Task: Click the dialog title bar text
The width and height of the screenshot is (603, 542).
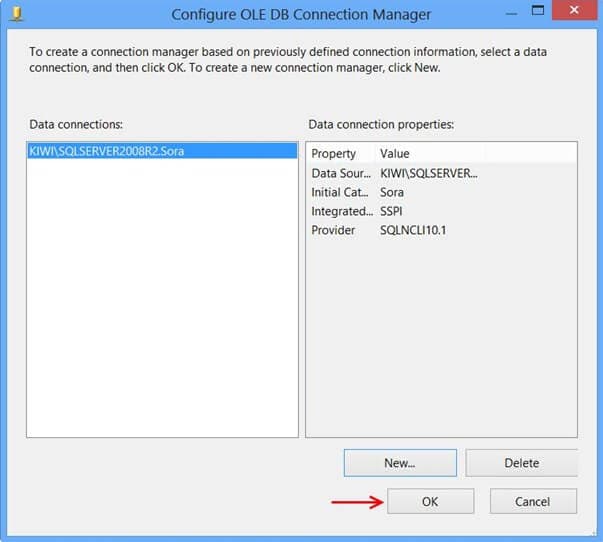Action: (301, 15)
